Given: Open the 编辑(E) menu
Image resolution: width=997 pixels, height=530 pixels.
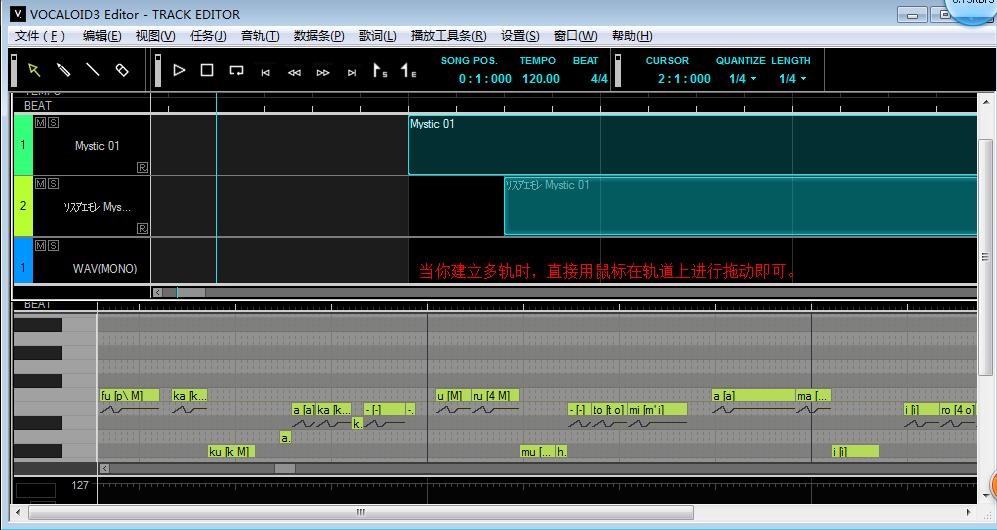Looking at the screenshot, I should coord(102,36).
